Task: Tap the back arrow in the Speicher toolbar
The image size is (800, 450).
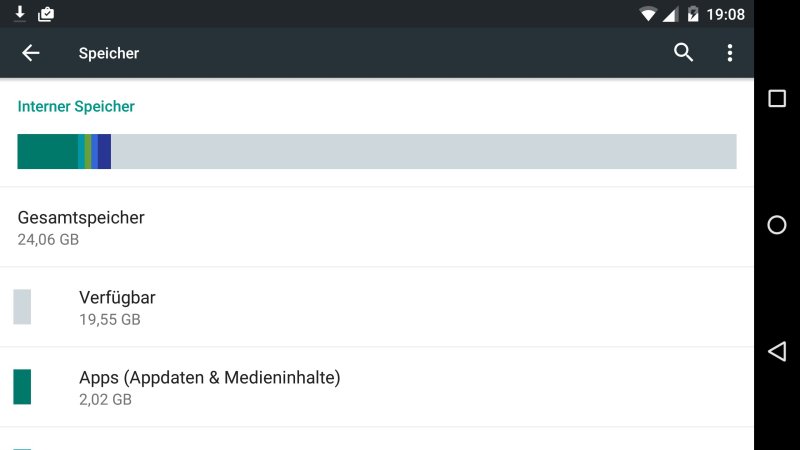Action: (31, 53)
